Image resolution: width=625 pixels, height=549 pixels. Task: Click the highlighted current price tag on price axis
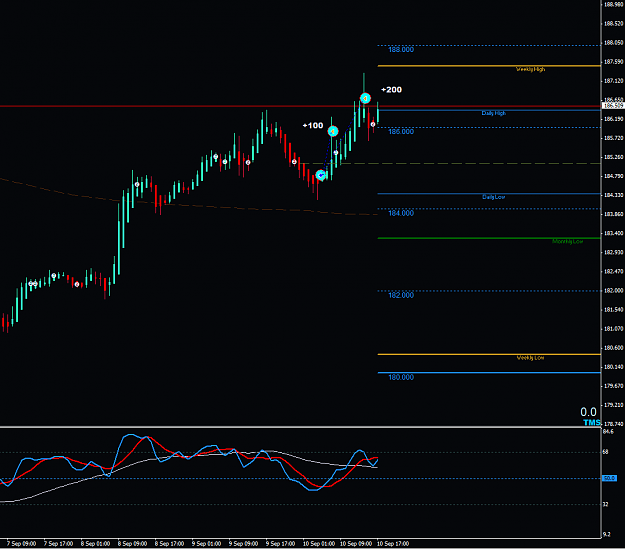pyautogui.click(x=613, y=106)
